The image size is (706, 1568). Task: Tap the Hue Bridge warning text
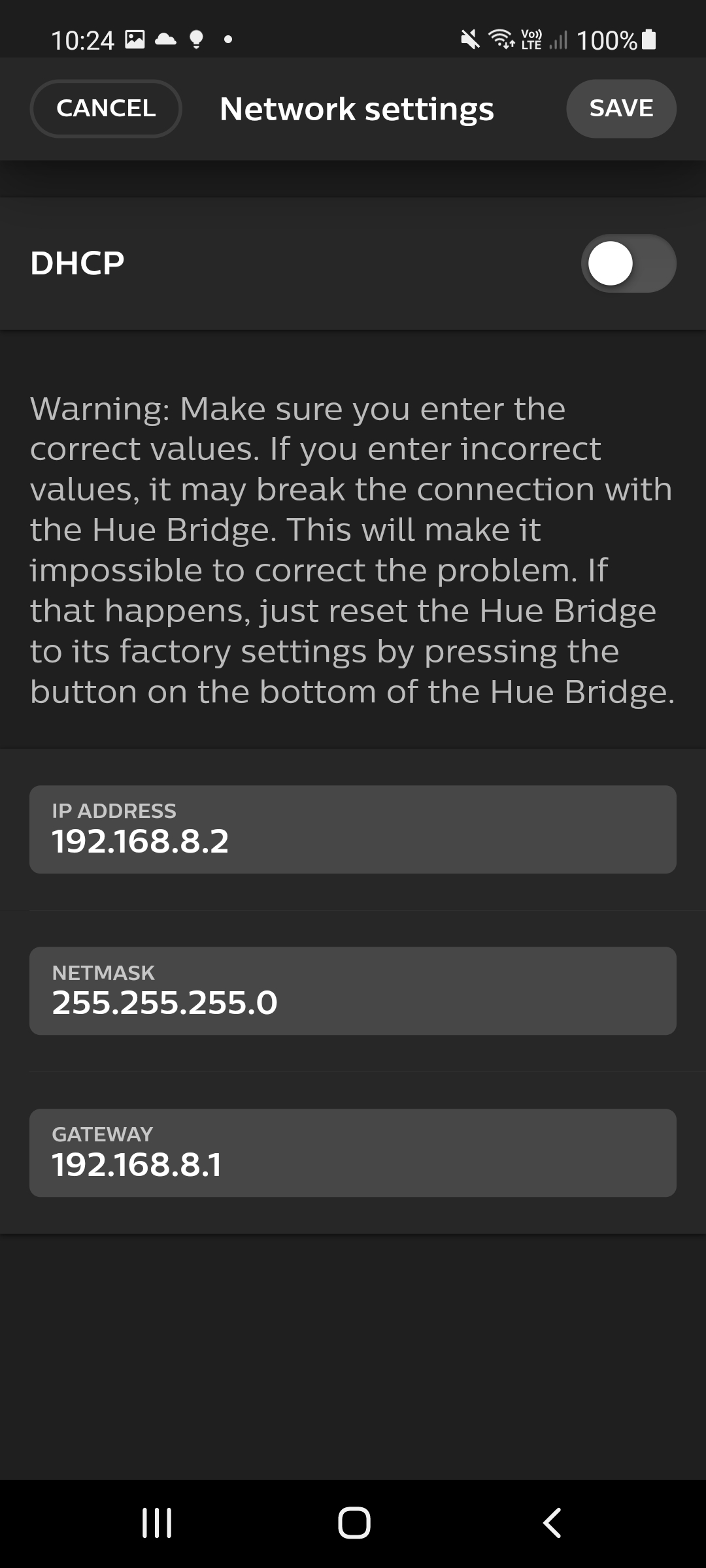click(x=353, y=550)
